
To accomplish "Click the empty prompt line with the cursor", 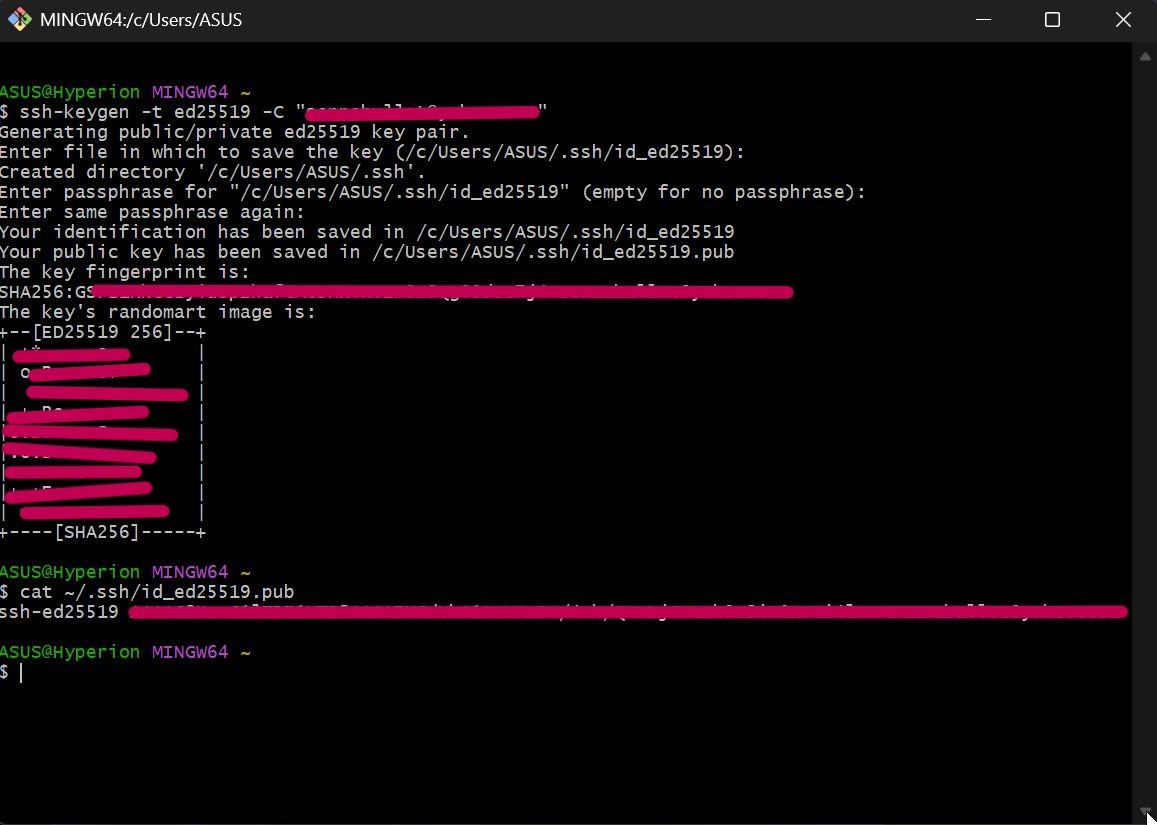I will coord(12,672).
